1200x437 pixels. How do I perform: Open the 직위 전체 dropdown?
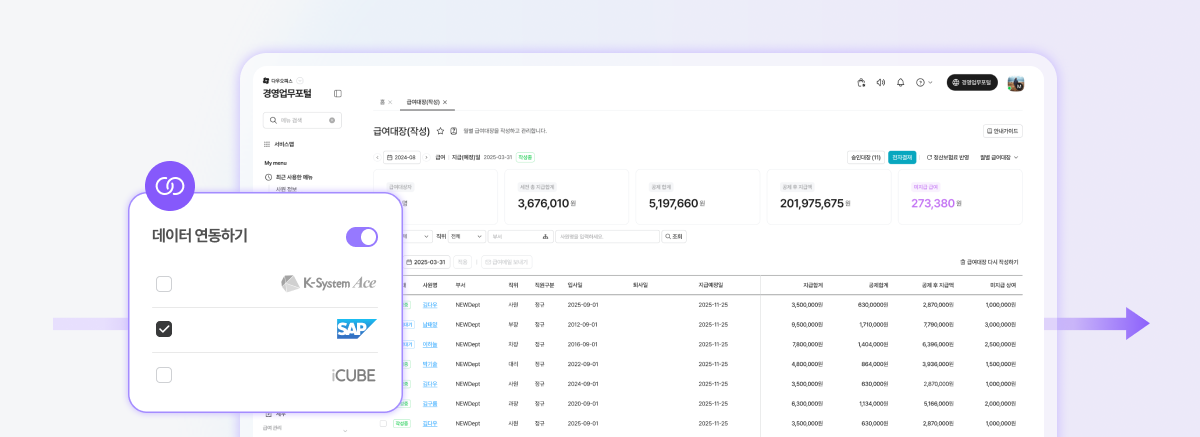click(x=468, y=237)
